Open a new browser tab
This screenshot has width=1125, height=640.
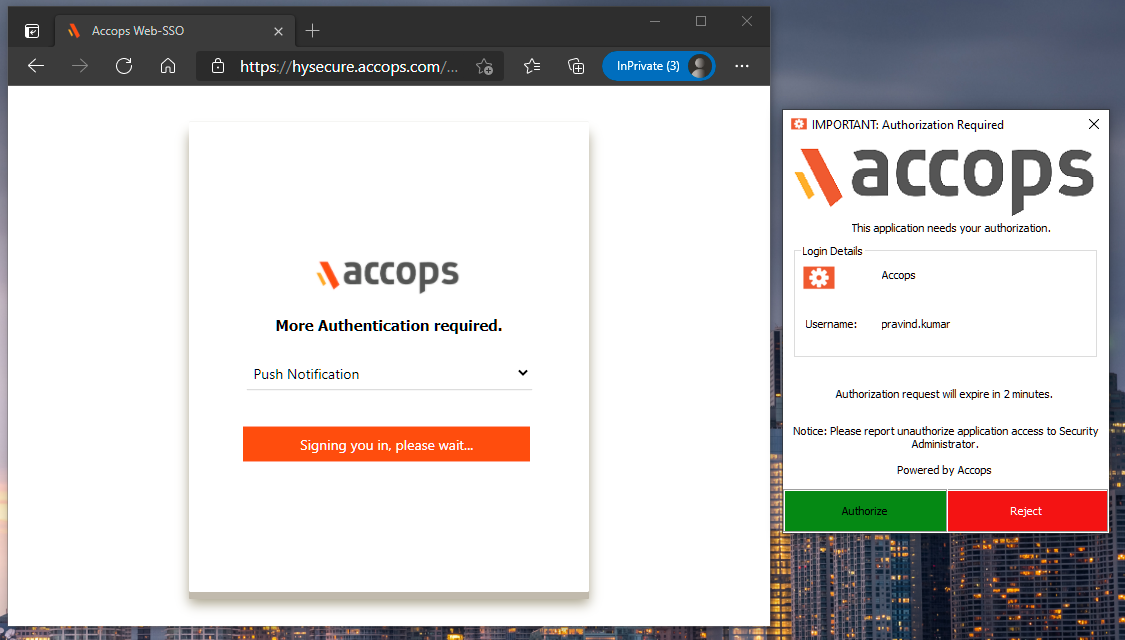tap(312, 31)
